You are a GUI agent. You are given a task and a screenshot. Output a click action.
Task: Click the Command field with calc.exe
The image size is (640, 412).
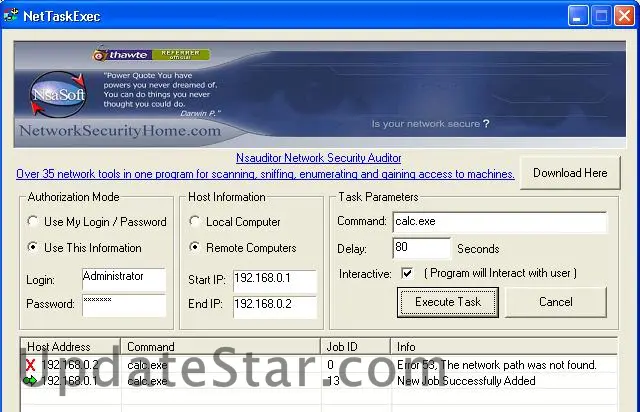click(500, 222)
